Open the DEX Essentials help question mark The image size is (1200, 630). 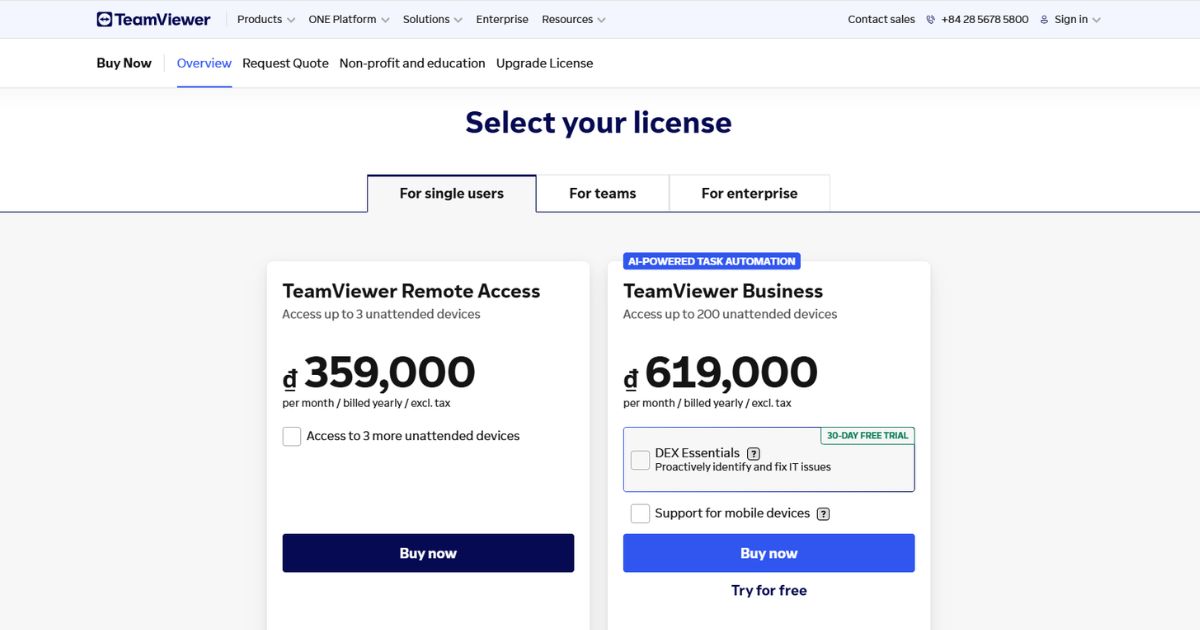click(x=753, y=453)
